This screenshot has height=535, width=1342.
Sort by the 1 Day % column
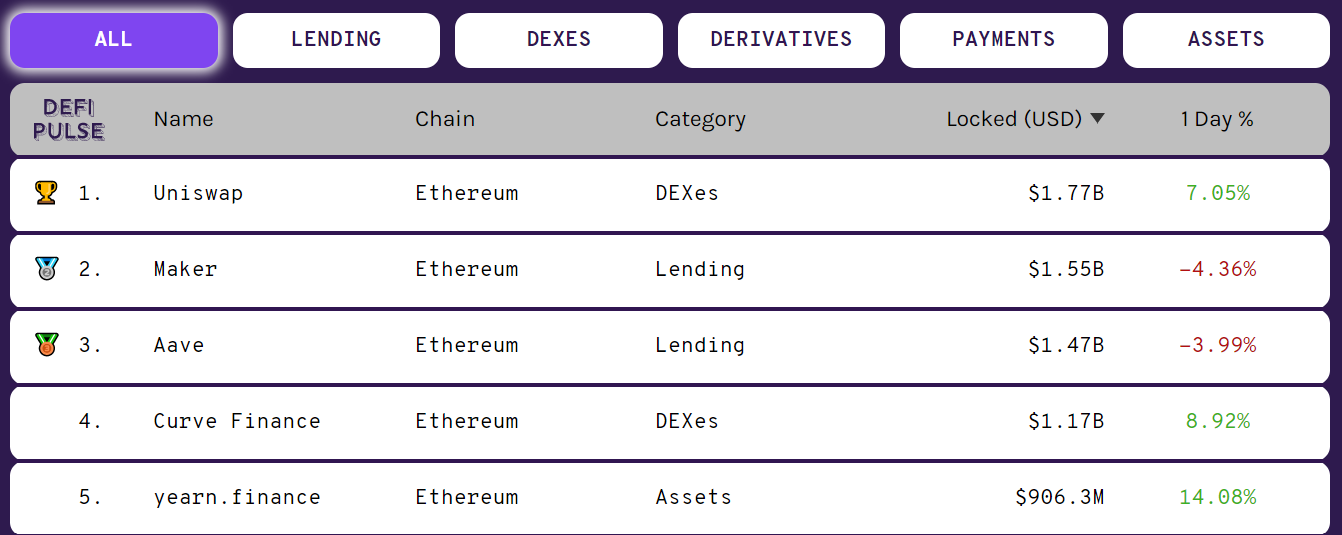(1216, 119)
